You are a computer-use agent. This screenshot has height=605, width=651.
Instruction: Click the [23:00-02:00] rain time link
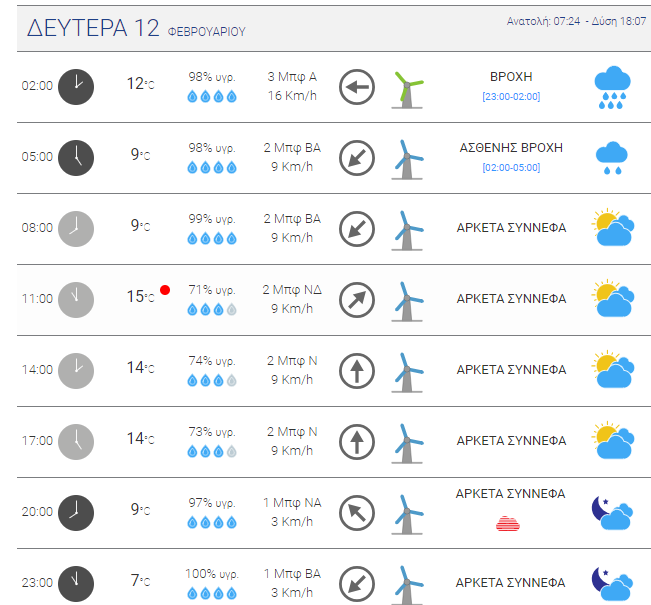(x=510, y=97)
